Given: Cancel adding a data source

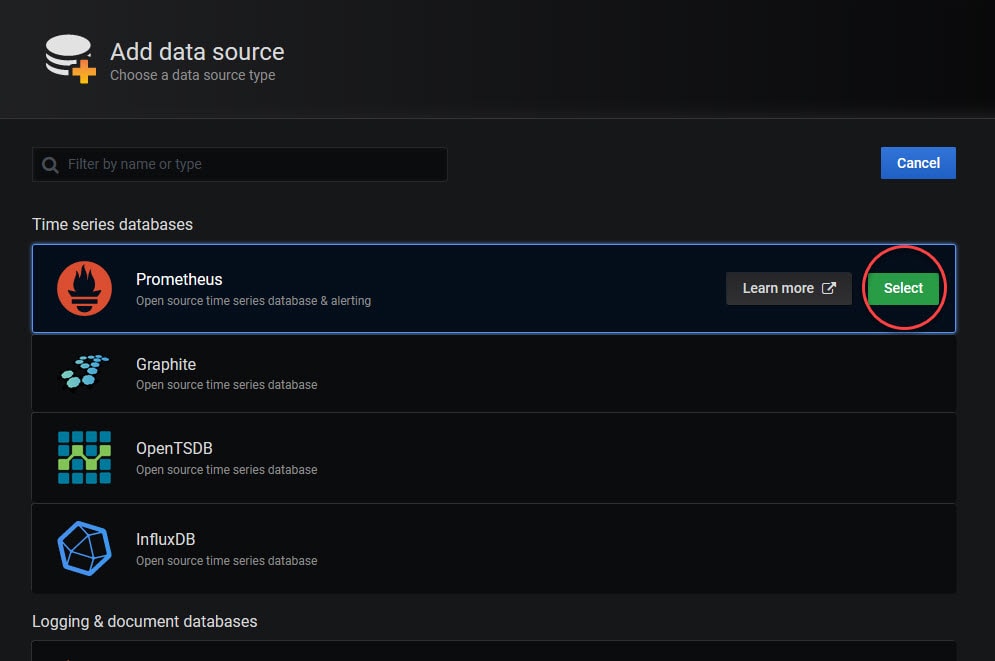Looking at the screenshot, I should point(918,163).
